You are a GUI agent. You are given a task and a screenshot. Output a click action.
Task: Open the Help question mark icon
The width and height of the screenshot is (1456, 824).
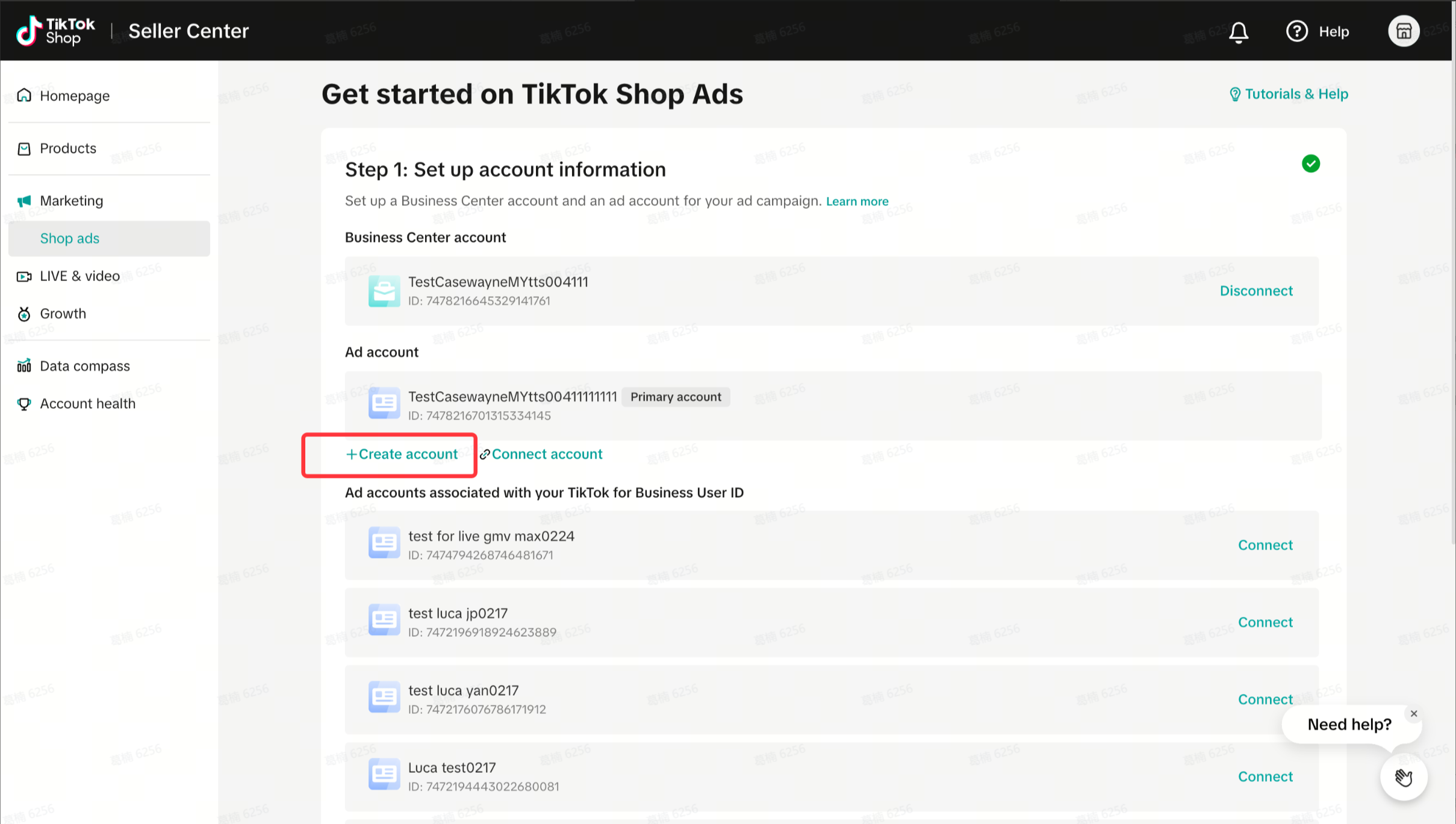(x=1296, y=31)
